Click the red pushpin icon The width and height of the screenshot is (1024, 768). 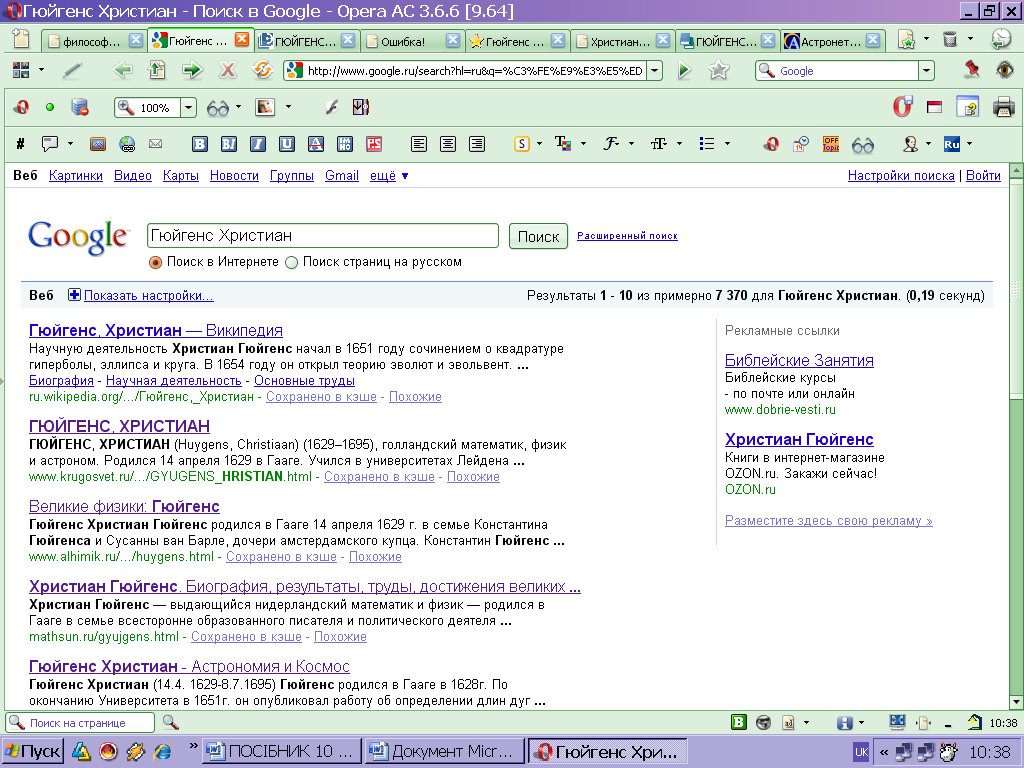[972, 69]
